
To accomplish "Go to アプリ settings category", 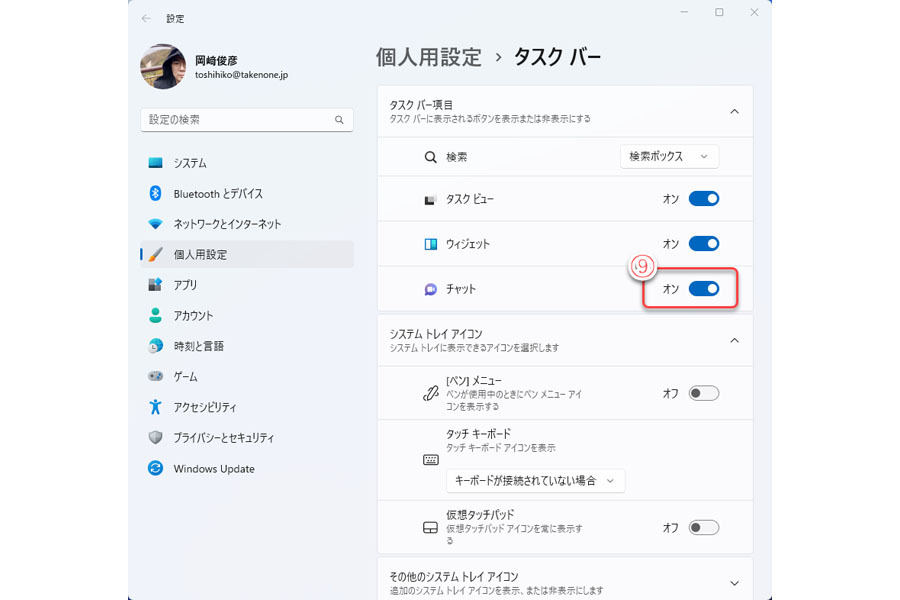I will coord(247,285).
